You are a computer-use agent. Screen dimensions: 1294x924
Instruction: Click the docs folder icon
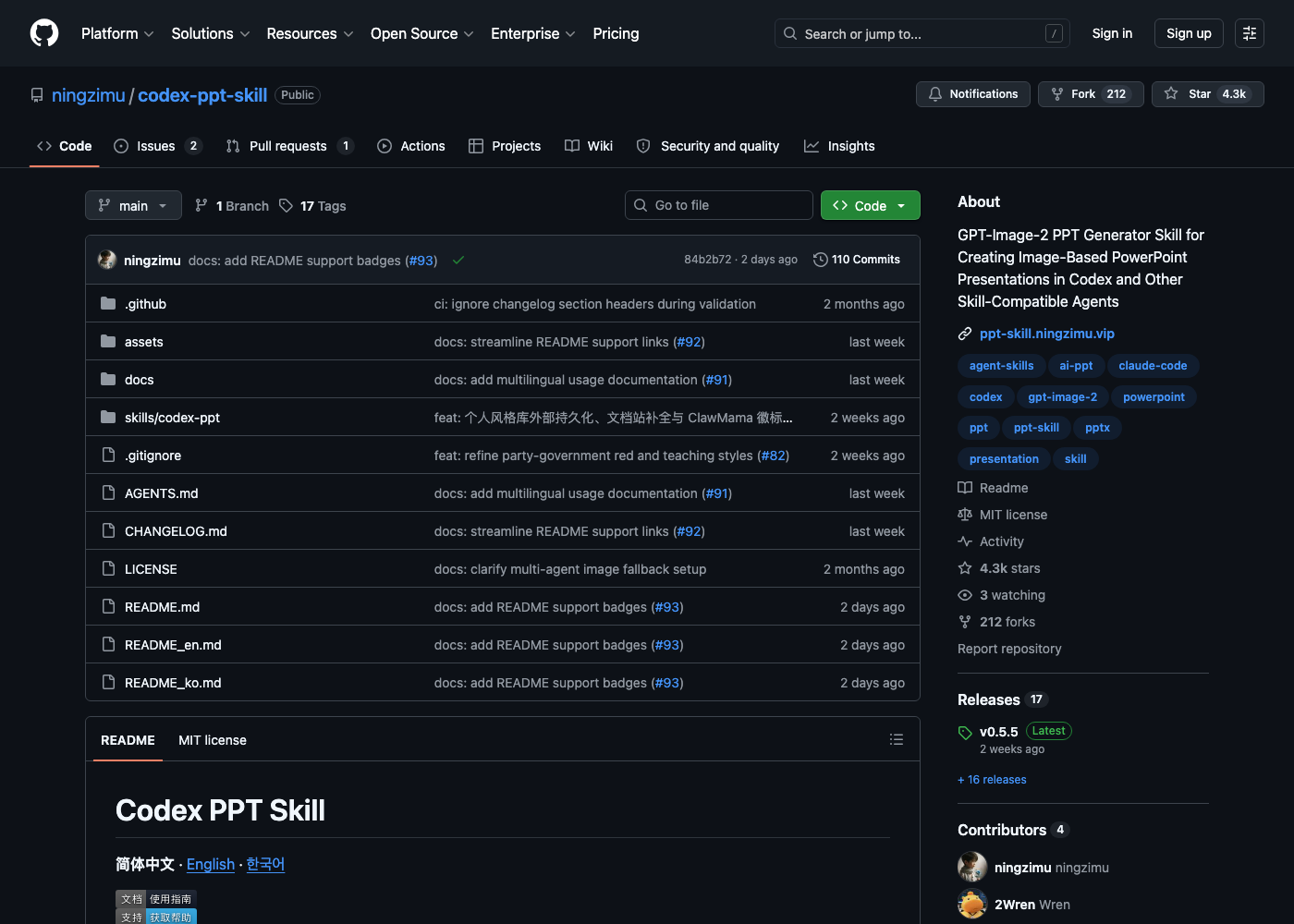point(108,380)
